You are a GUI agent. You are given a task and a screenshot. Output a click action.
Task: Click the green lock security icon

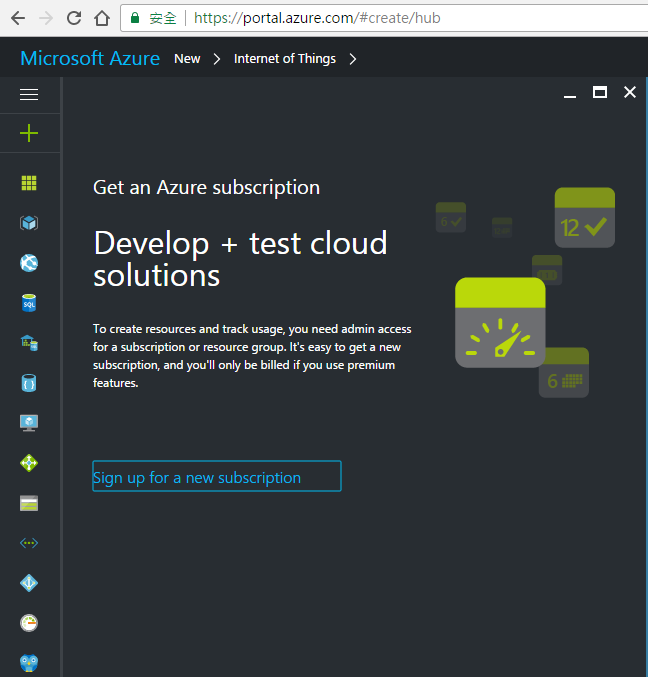(135, 18)
